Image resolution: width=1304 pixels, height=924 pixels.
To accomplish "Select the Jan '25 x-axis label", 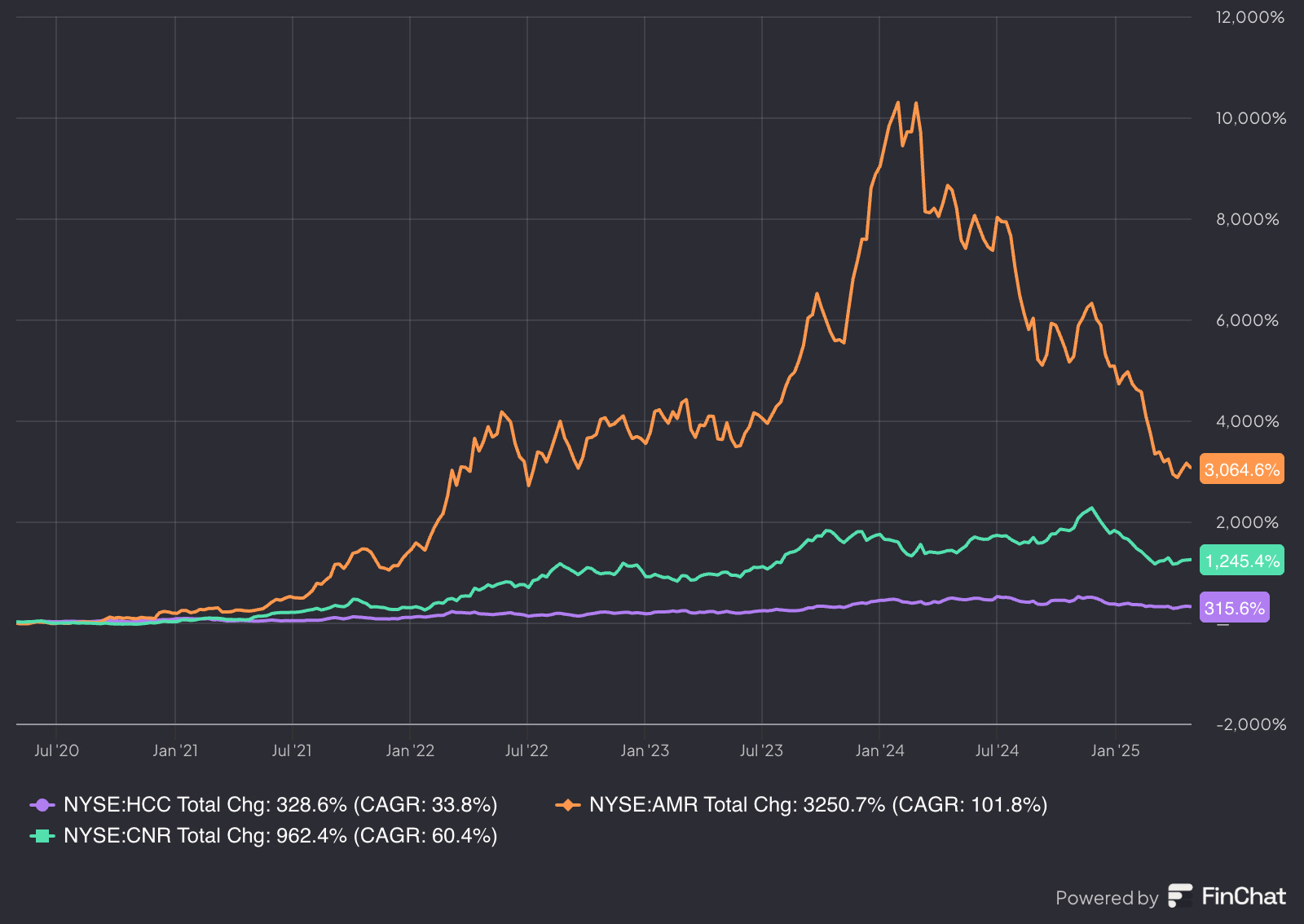I will [1115, 750].
